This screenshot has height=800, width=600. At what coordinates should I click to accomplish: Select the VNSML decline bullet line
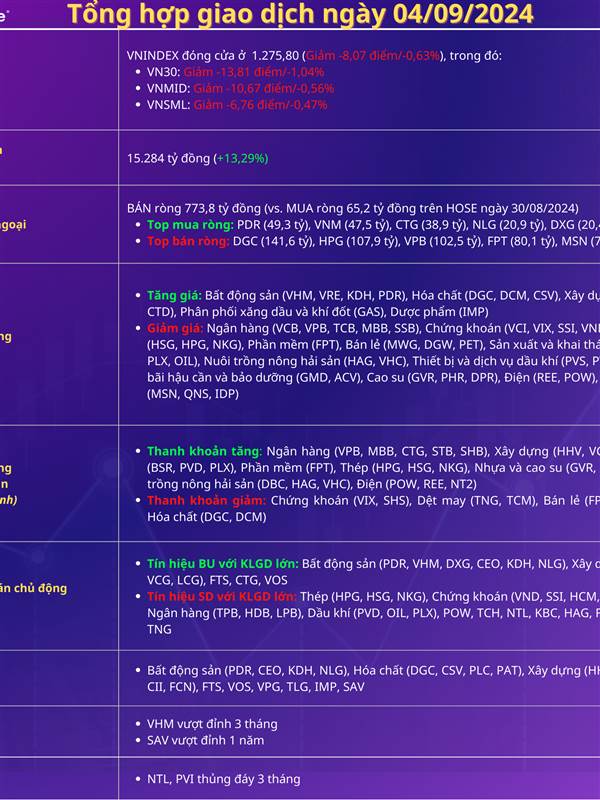click(x=237, y=105)
